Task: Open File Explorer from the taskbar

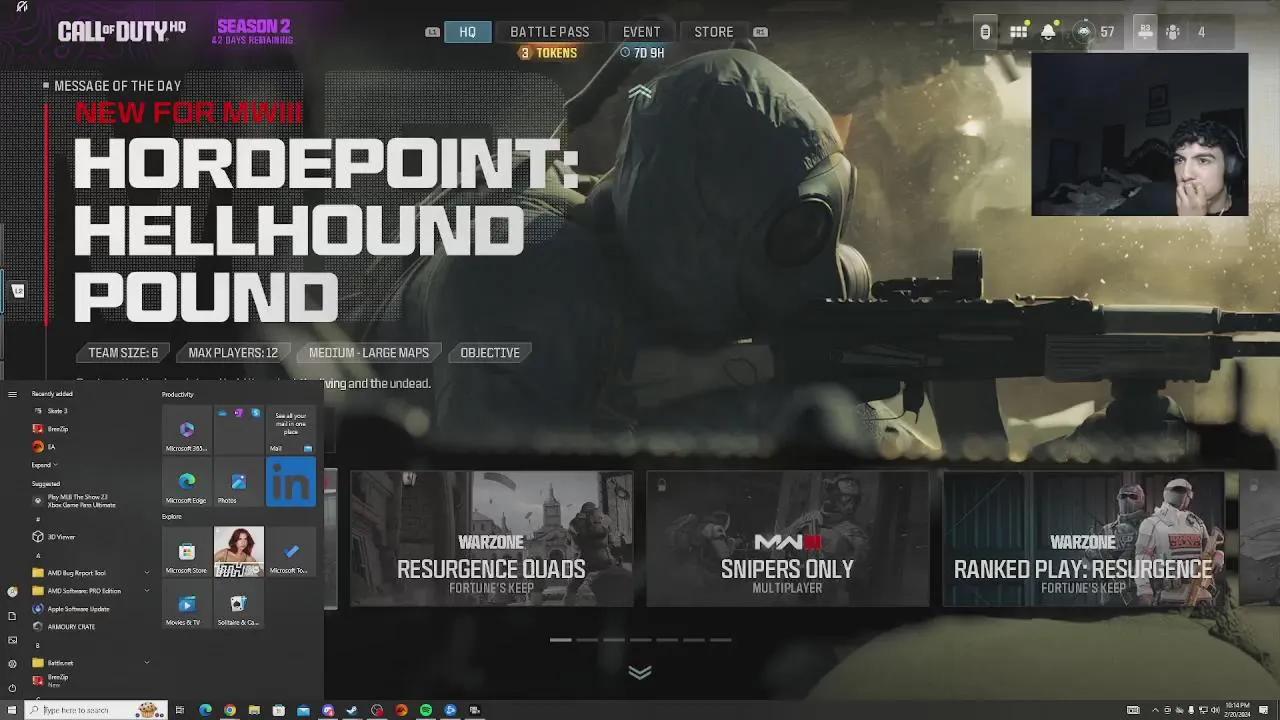Action: click(254, 710)
